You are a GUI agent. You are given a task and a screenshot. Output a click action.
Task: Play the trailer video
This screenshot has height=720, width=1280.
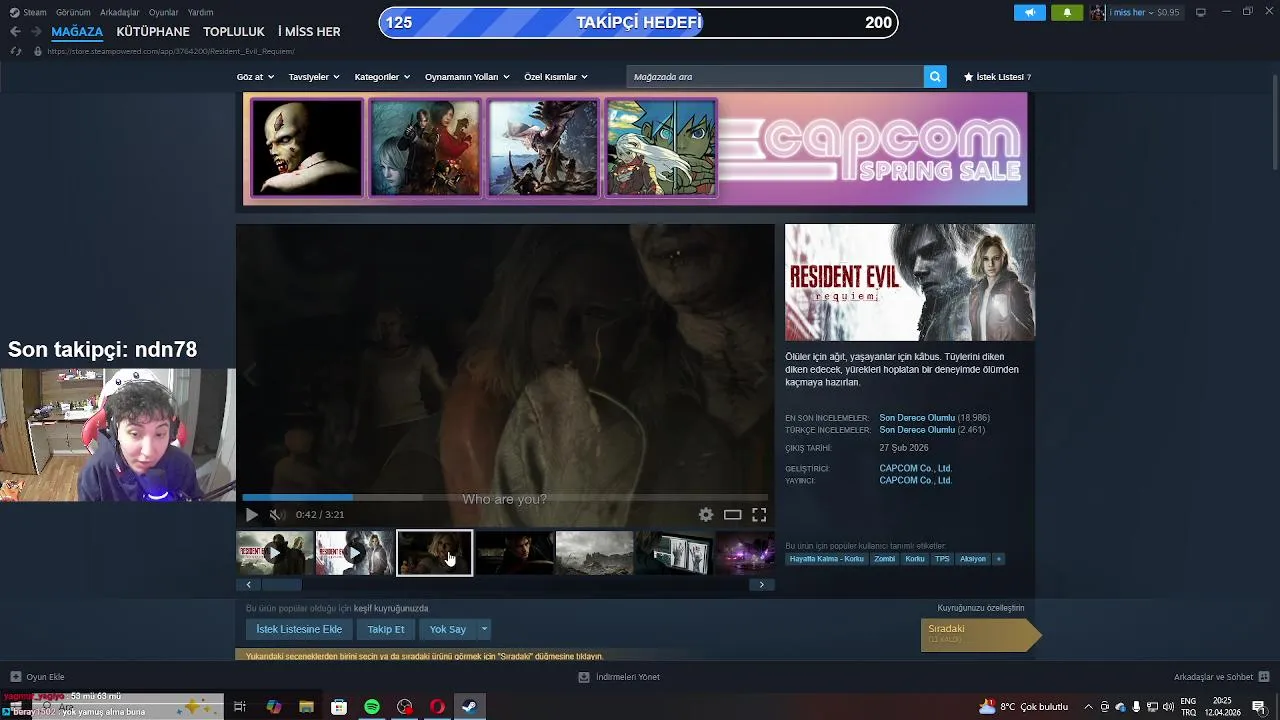coord(251,515)
